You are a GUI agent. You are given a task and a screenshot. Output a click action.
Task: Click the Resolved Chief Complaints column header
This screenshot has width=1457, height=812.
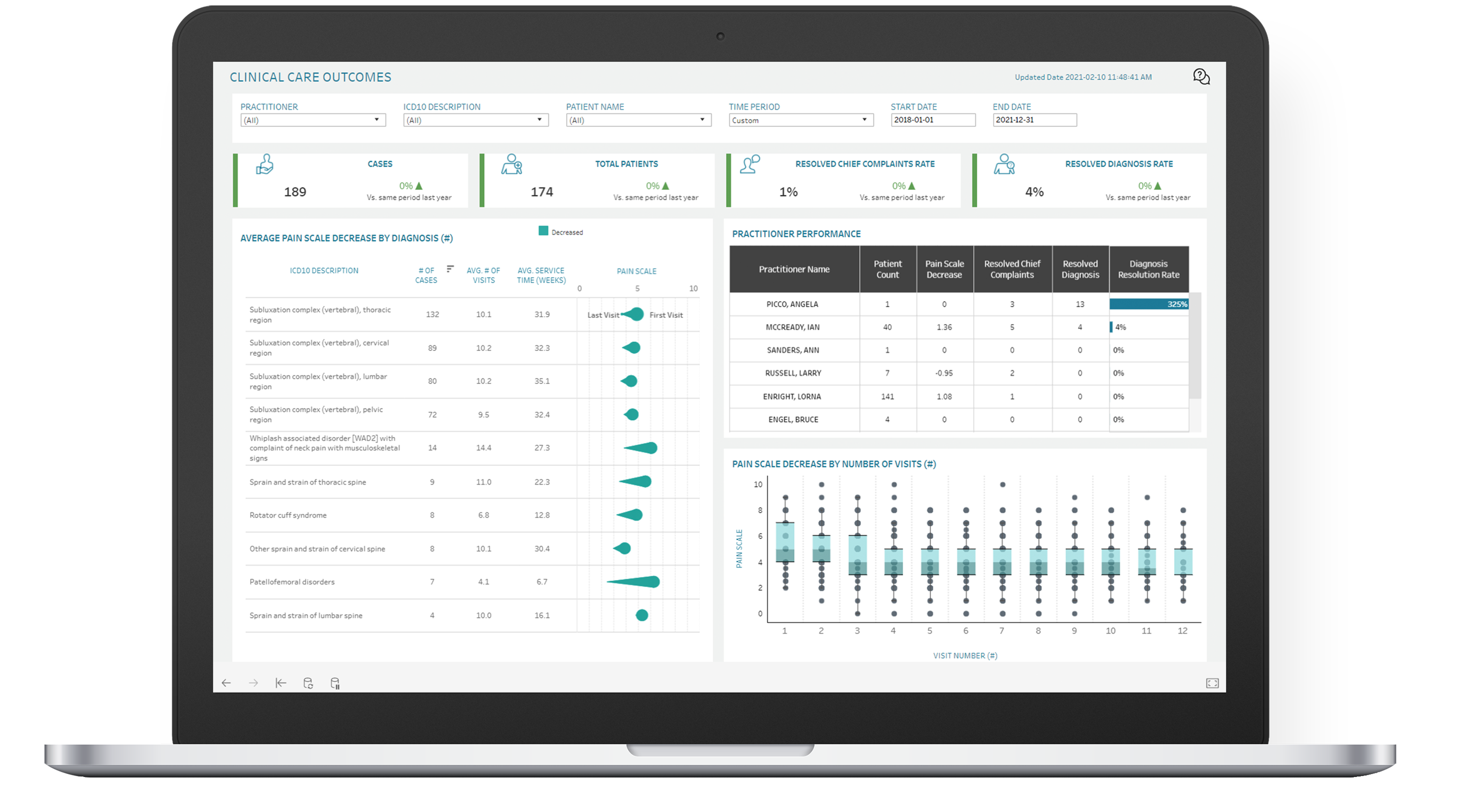[x=1012, y=269]
